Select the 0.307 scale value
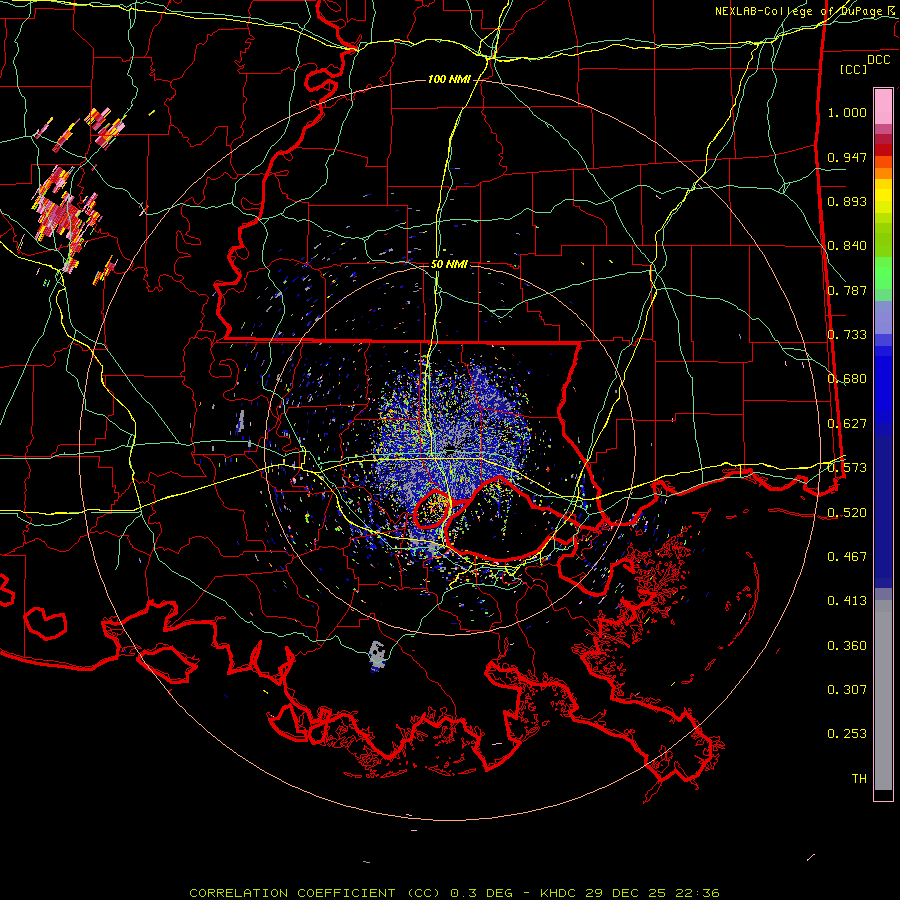The height and width of the screenshot is (900, 900). pyautogui.click(x=847, y=690)
